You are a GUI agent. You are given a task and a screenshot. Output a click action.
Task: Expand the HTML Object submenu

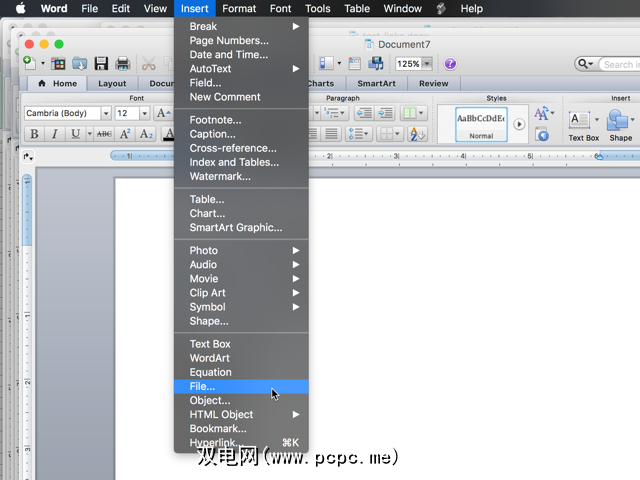point(296,415)
